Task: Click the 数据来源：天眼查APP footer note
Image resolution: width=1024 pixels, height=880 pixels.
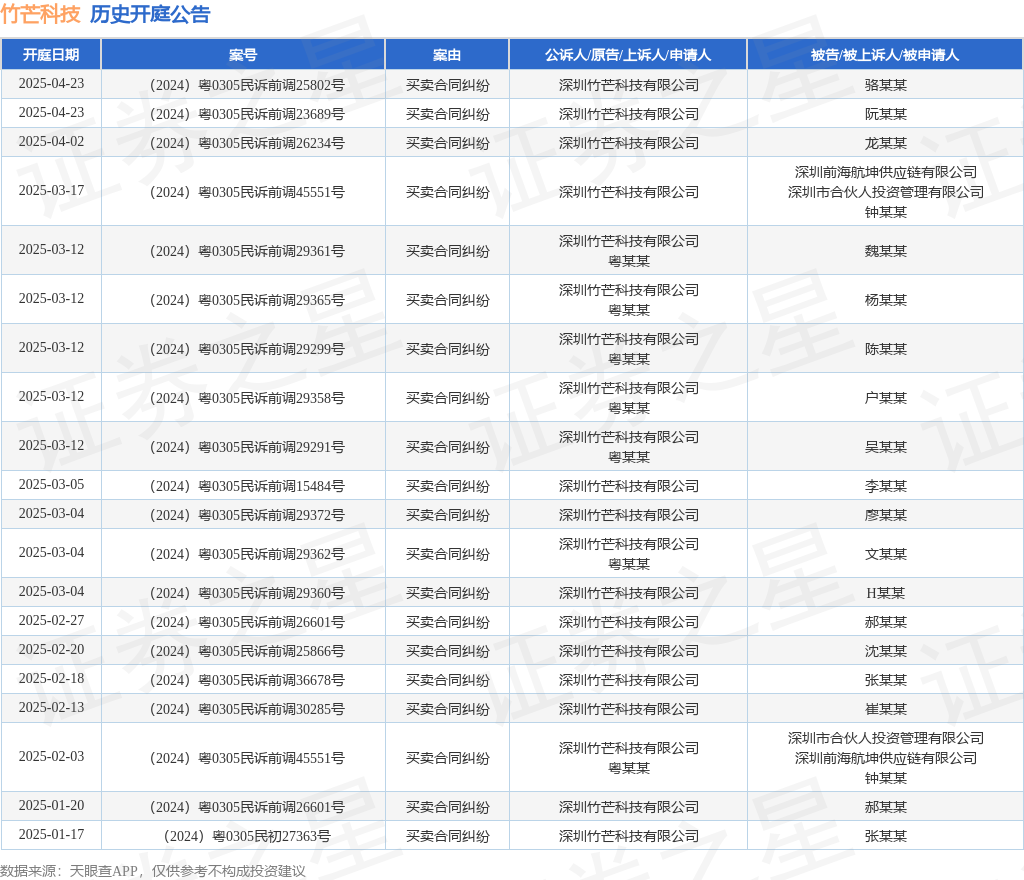Action: pyautogui.click(x=153, y=871)
